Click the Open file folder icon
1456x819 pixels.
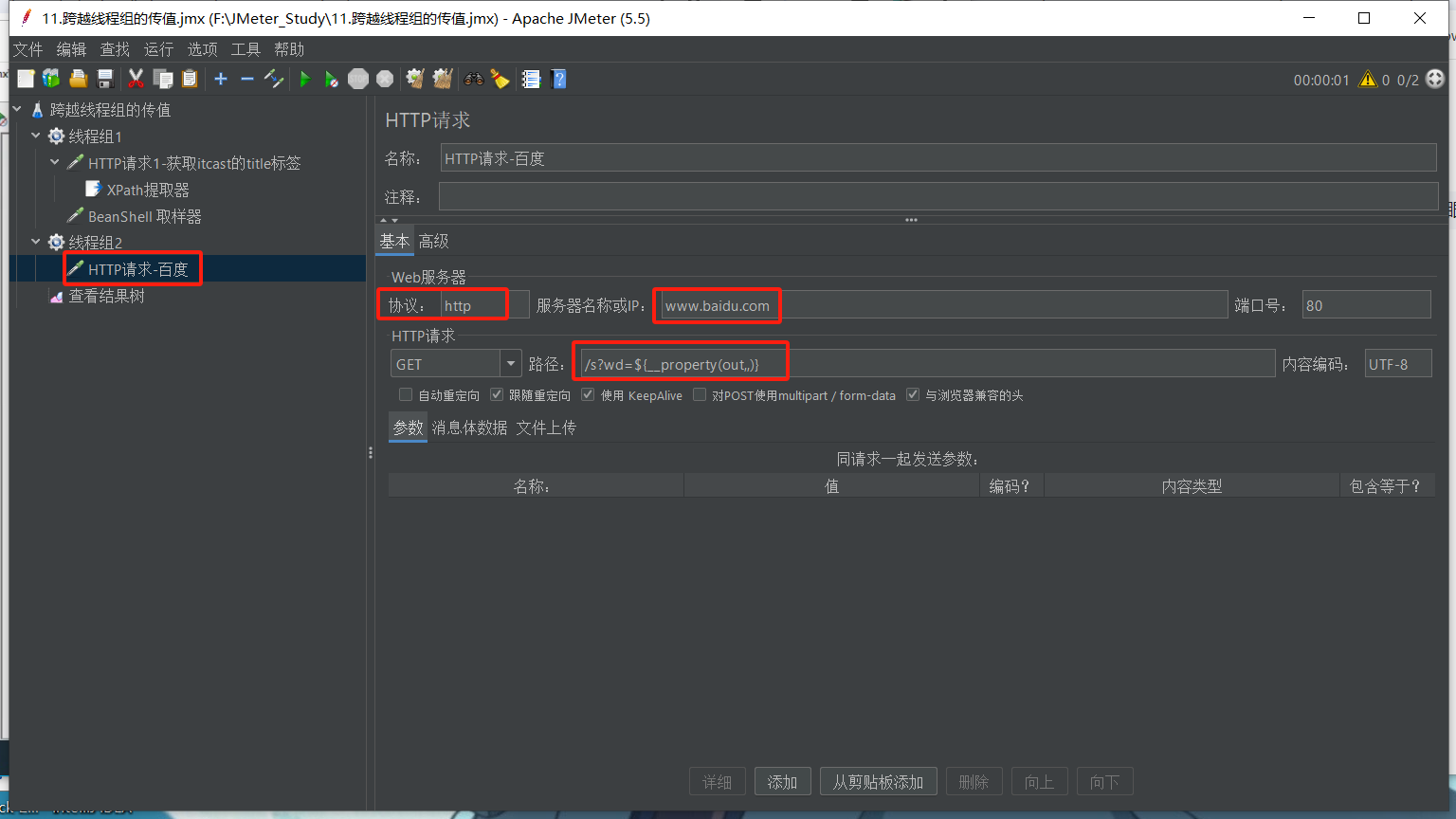click(78, 79)
